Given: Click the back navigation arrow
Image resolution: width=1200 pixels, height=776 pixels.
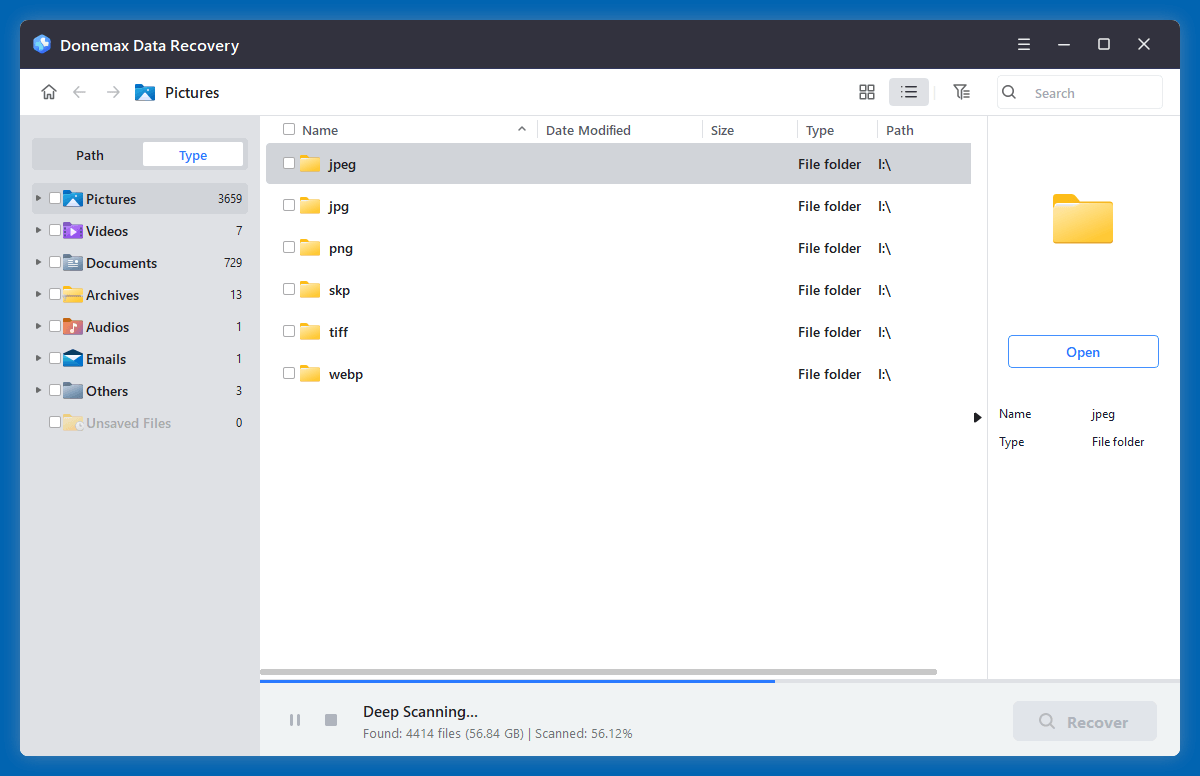Looking at the screenshot, I should [x=79, y=91].
